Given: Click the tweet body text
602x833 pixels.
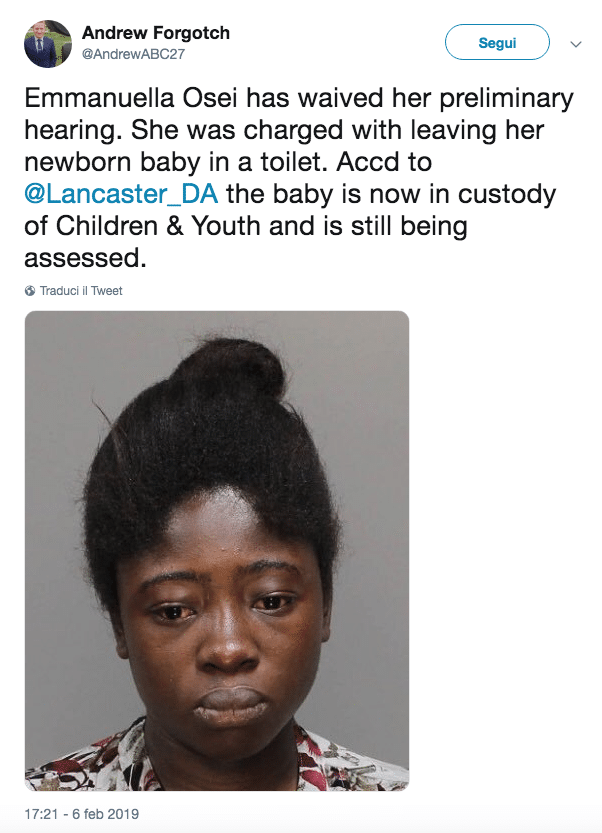Looking at the screenshot, I should (299, 178).
